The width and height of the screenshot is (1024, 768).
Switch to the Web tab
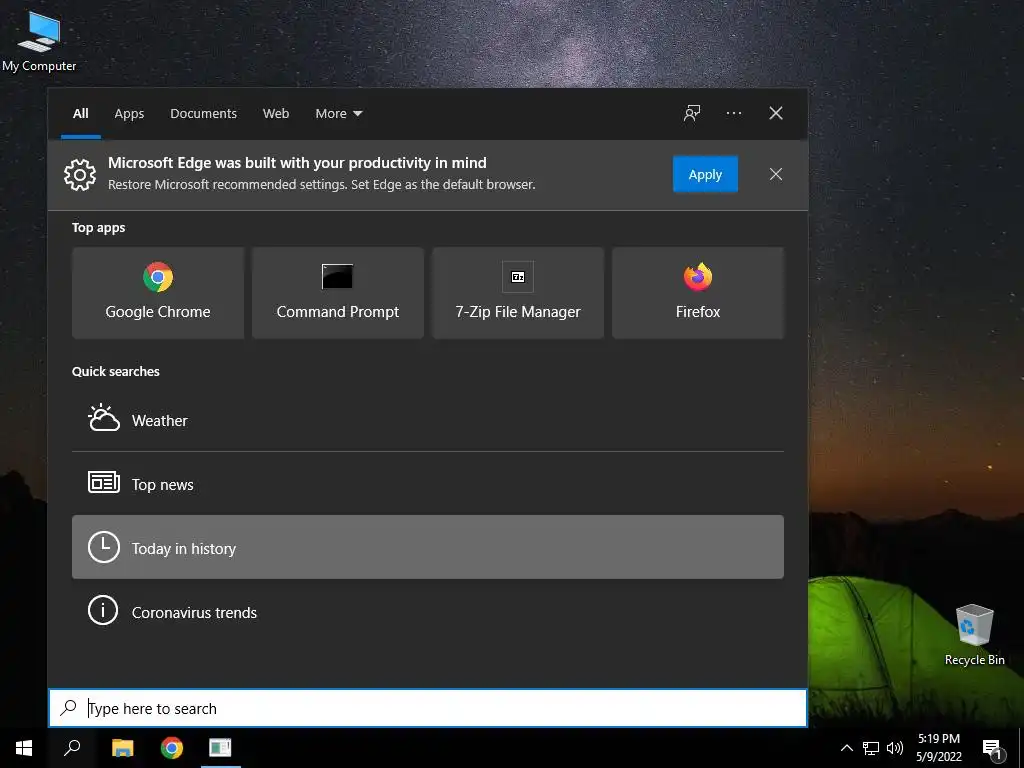[x=276, y=113]
